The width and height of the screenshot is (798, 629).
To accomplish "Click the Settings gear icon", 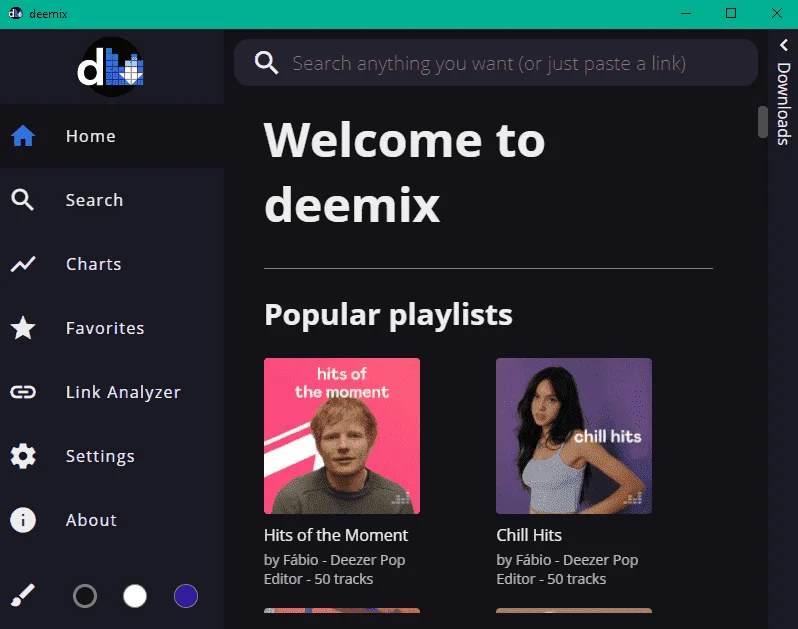I will point(23,456).
